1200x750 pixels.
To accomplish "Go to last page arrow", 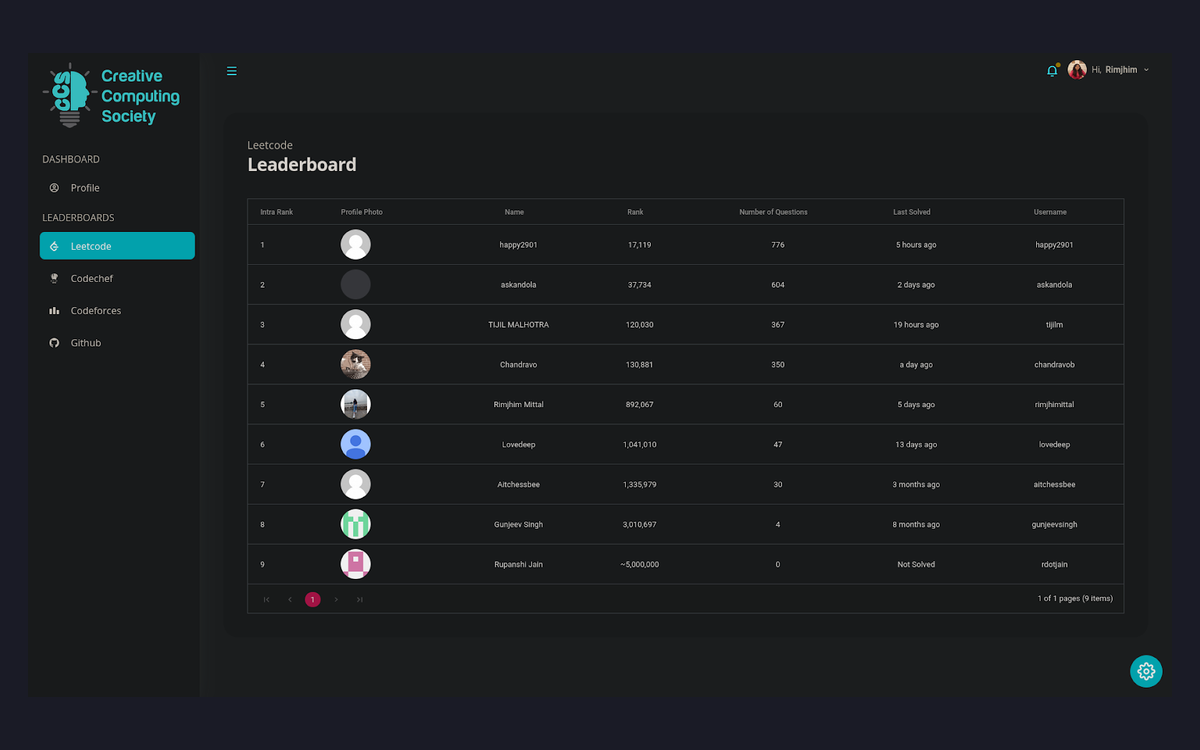I will [360, 599].
